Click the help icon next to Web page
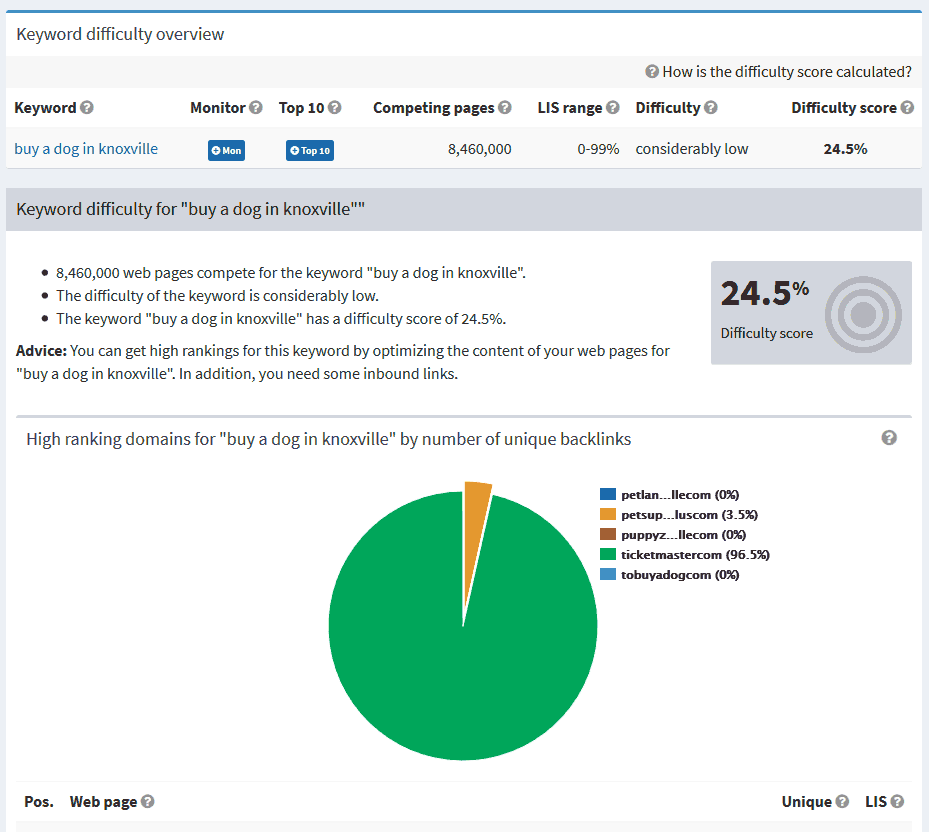The width and height of the screenshot is (929, 832). [146, 801]
